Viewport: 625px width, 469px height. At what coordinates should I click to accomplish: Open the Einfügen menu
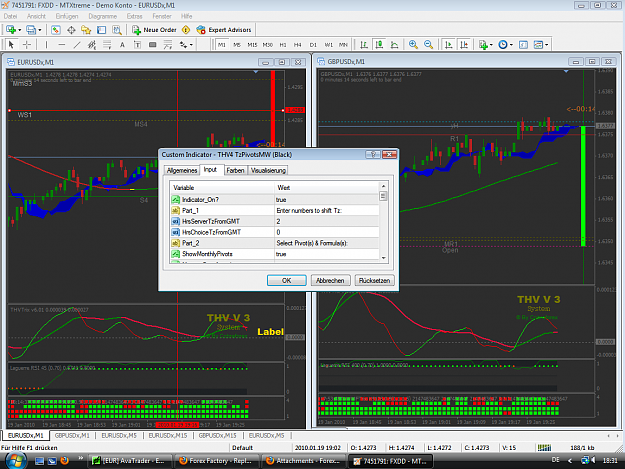click(x=67, y=16)
